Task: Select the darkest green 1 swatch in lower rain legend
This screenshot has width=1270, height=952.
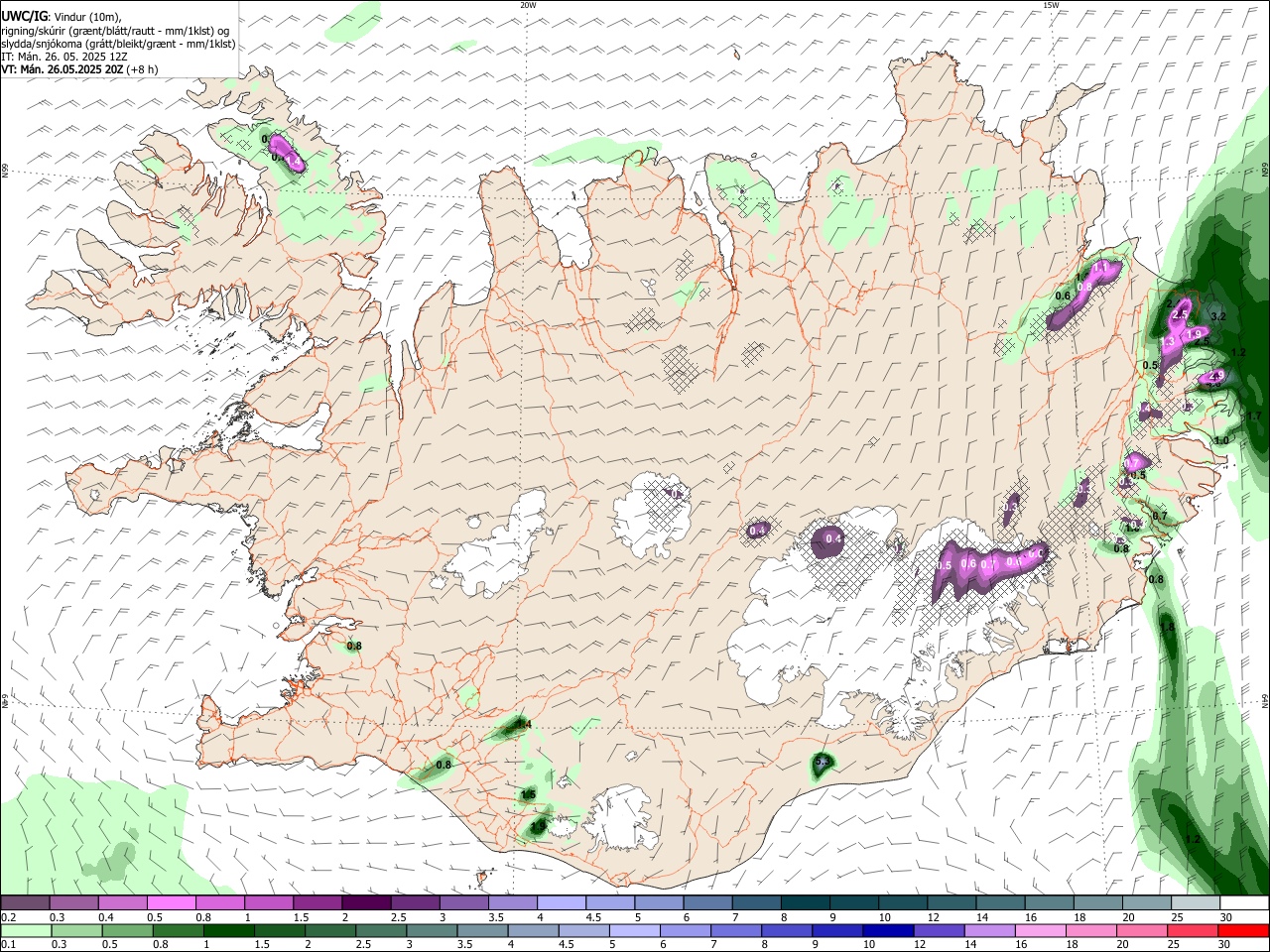Action: (228, 931)
